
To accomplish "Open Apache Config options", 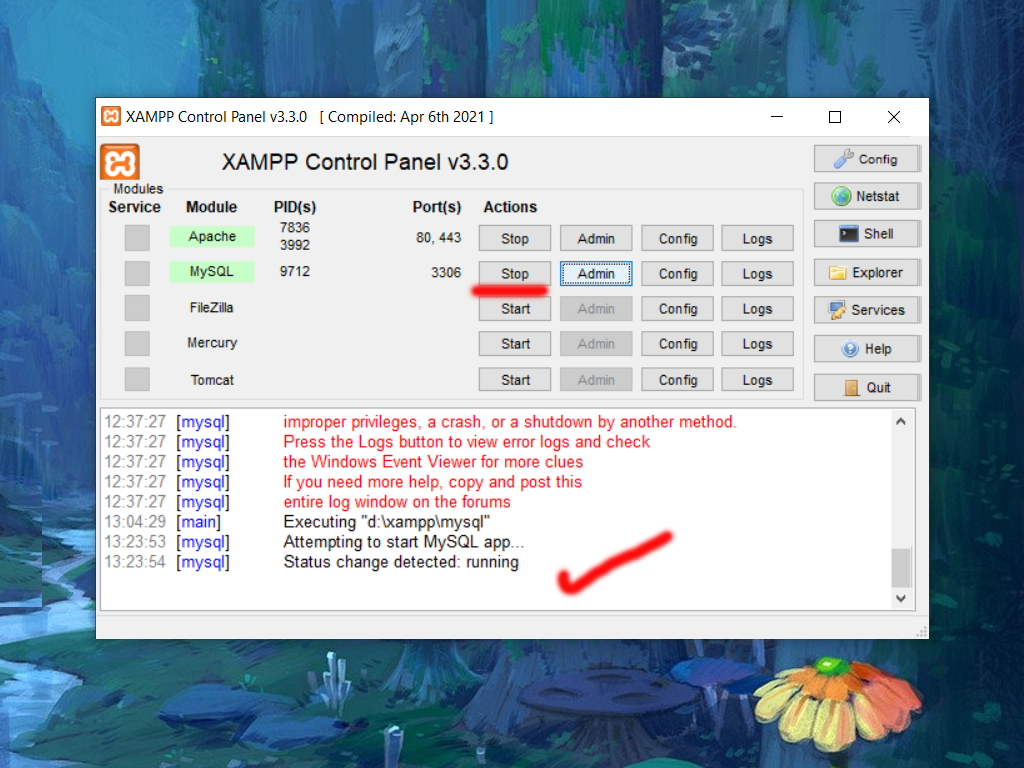I will pyautogui.click(x=677, y=238).
